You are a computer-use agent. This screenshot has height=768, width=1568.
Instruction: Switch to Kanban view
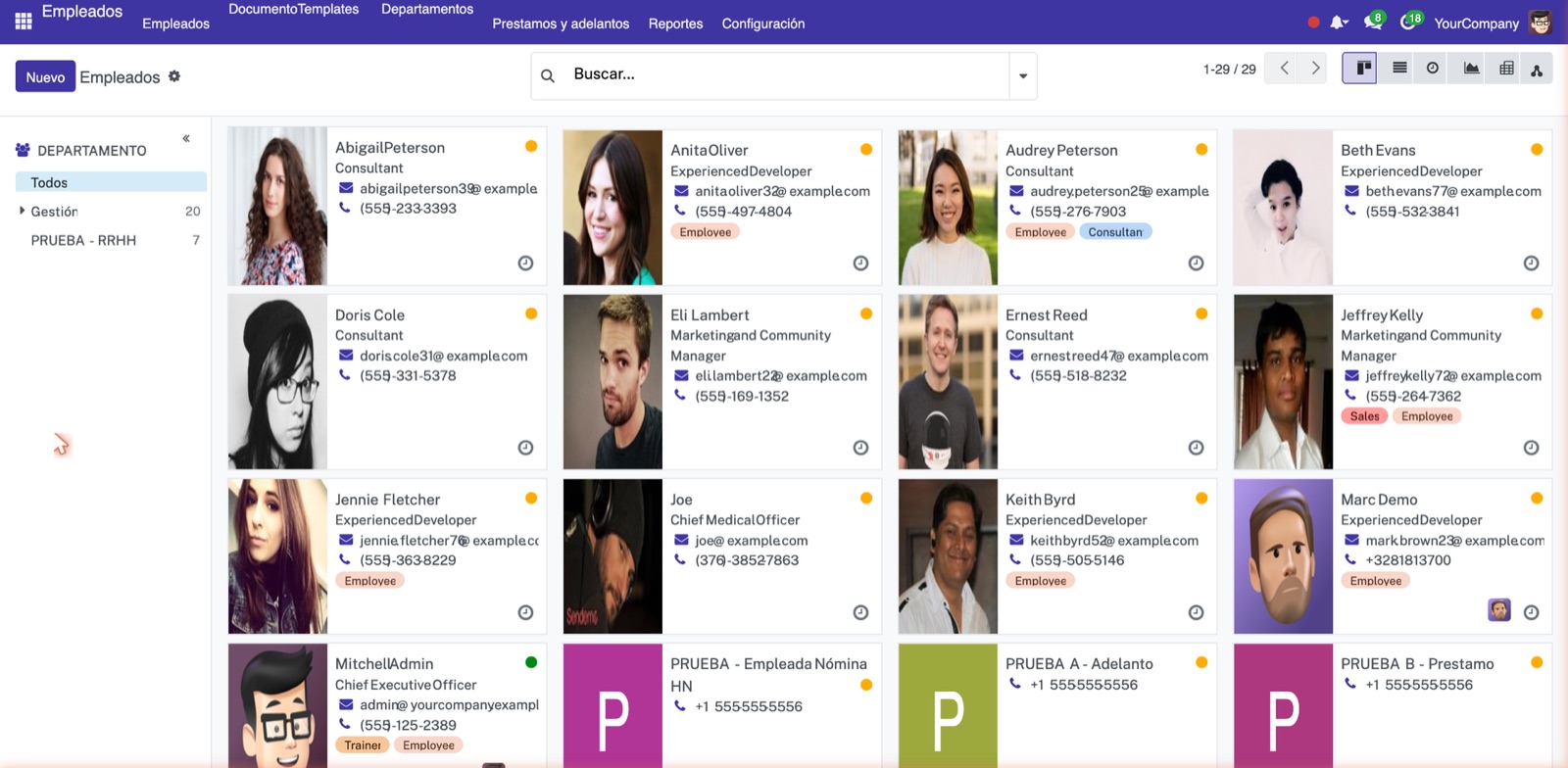(1359, 68)
